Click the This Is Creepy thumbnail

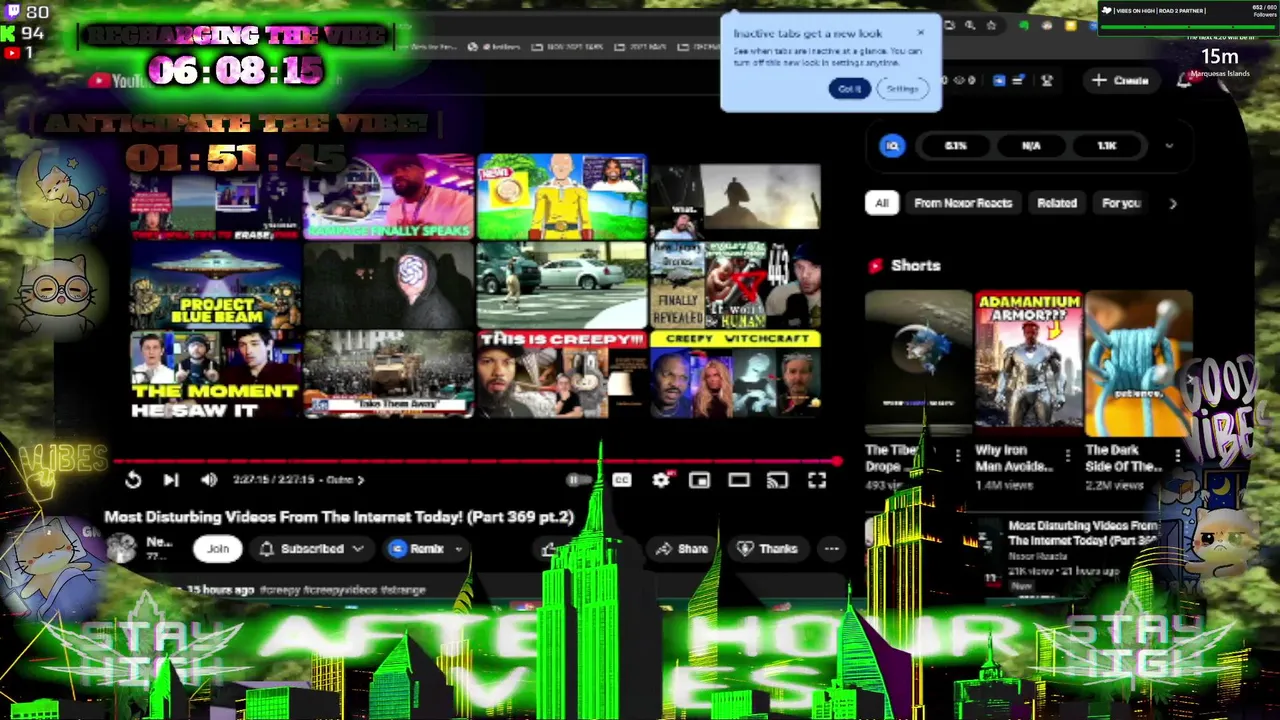pos(562,374)
